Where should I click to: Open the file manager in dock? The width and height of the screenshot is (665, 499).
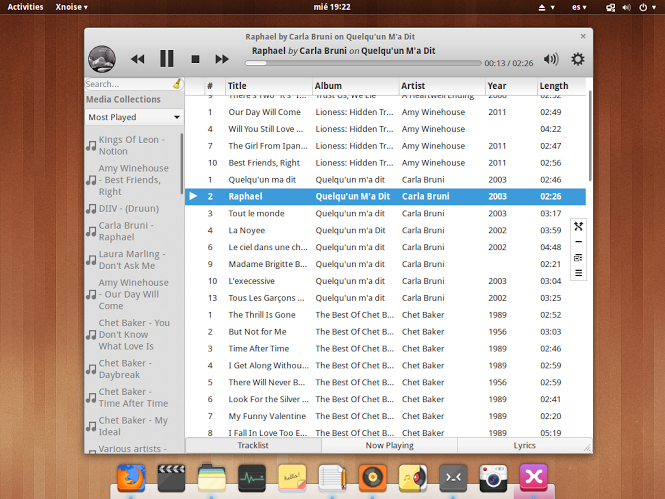212,478
